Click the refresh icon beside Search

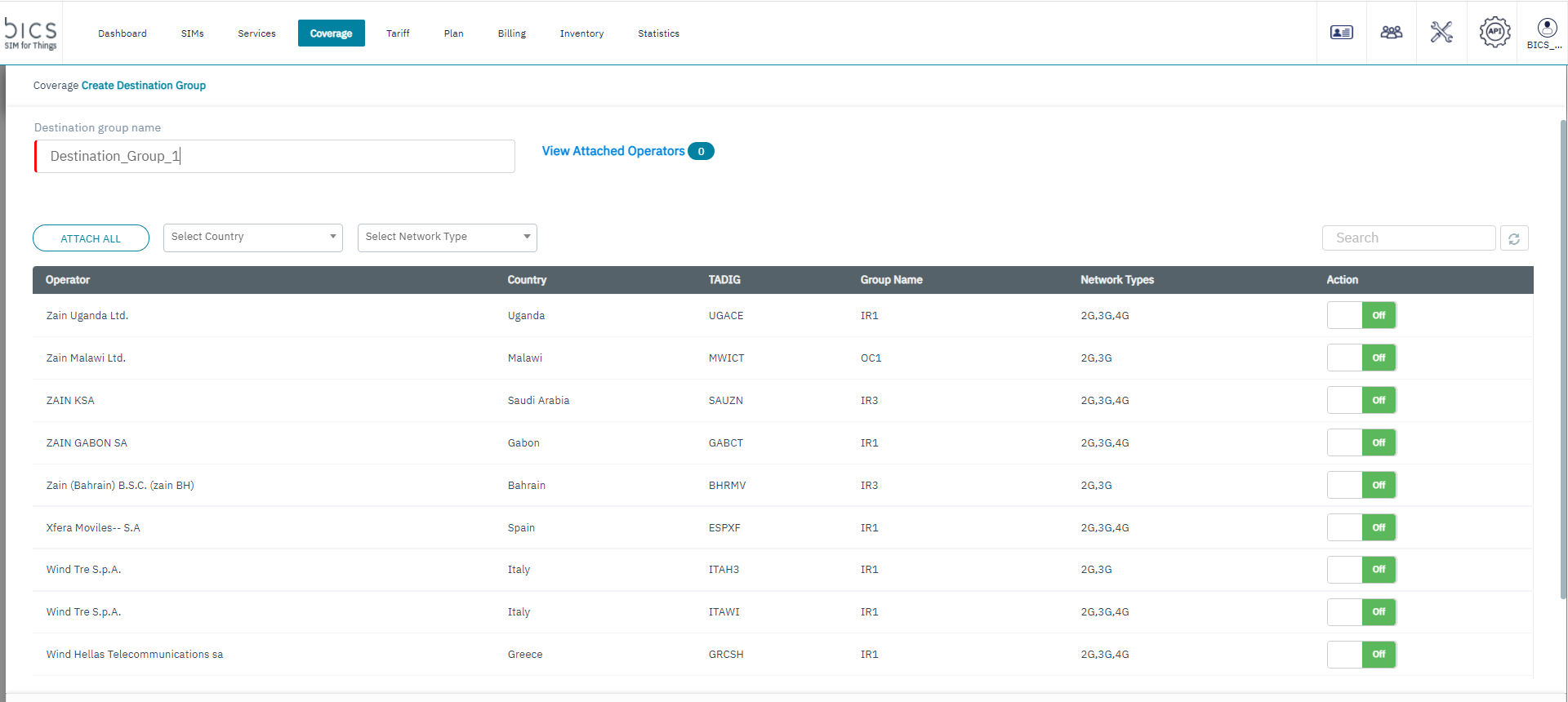click(1514, 238)
